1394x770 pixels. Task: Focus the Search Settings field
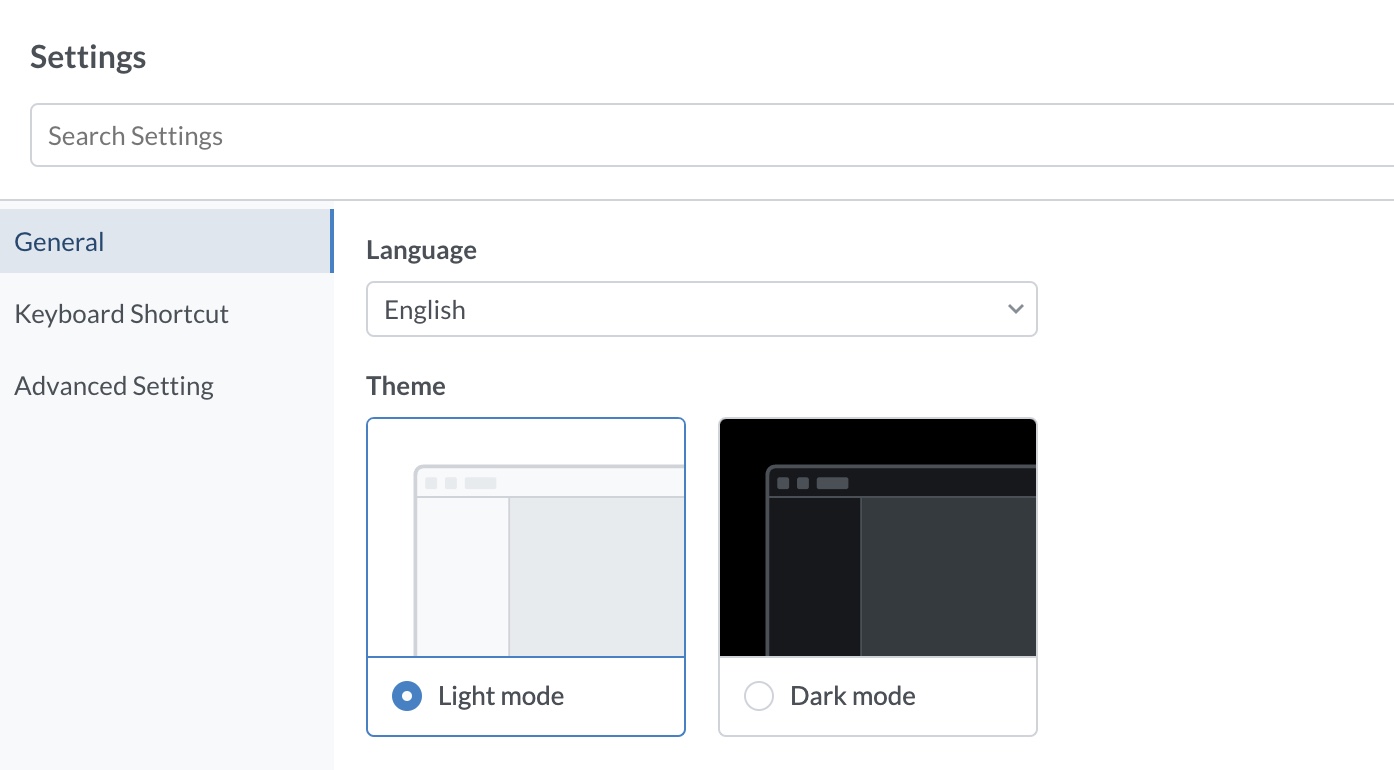coord(712,135)
